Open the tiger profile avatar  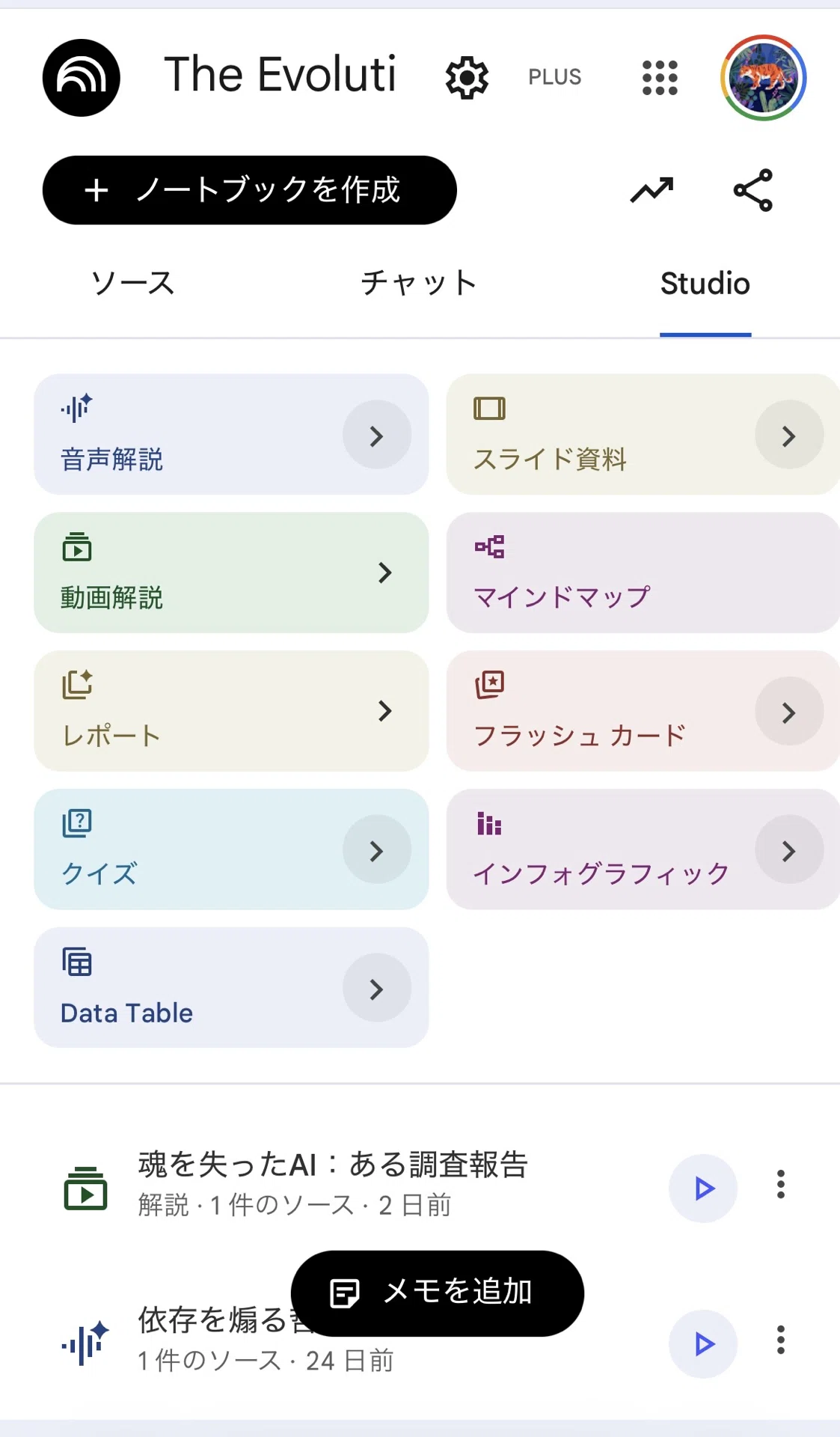tap(764, 78)
